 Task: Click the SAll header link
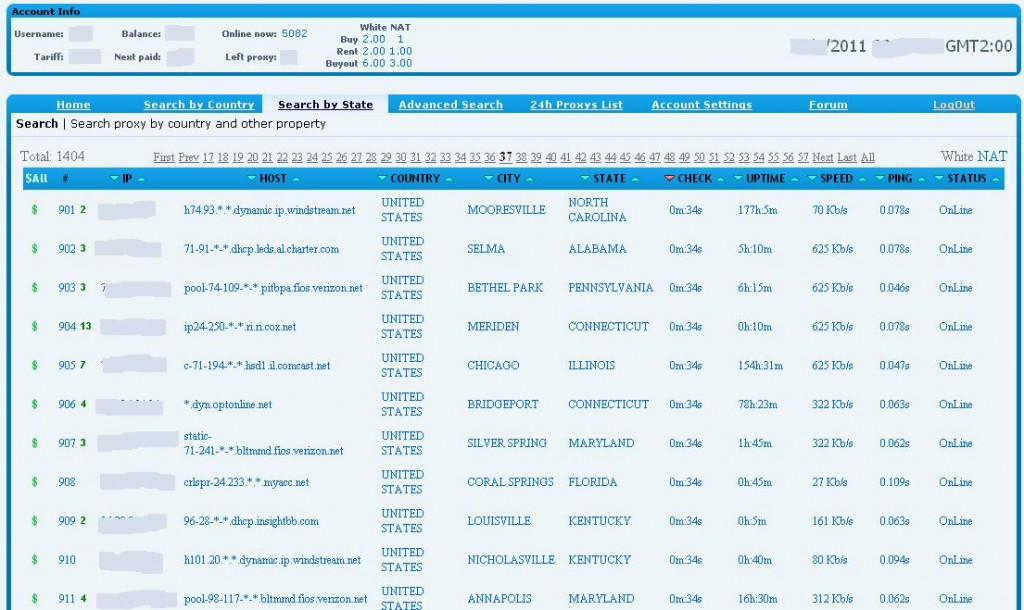36,178
